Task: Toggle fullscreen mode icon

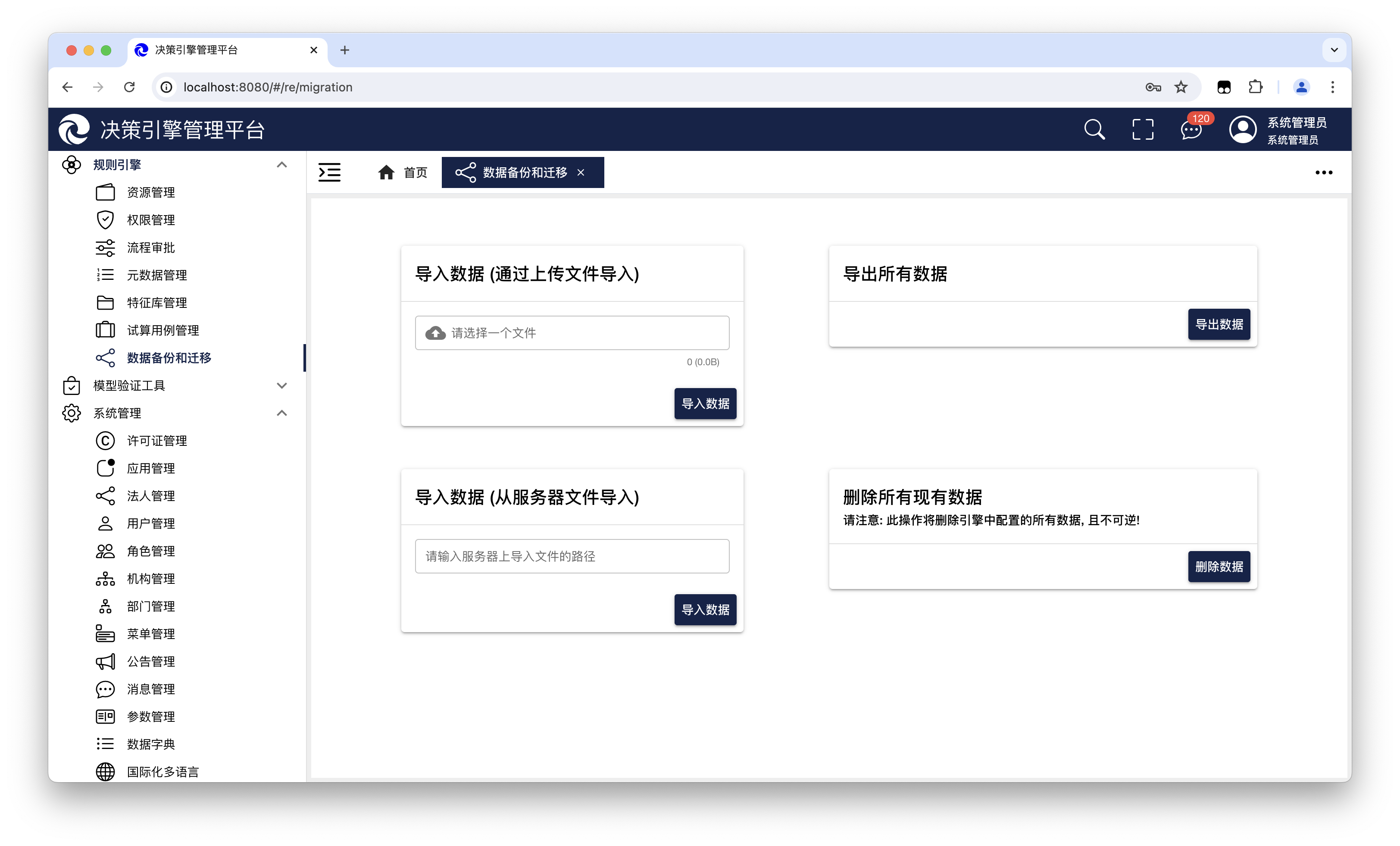Action: click(1143, 130)
